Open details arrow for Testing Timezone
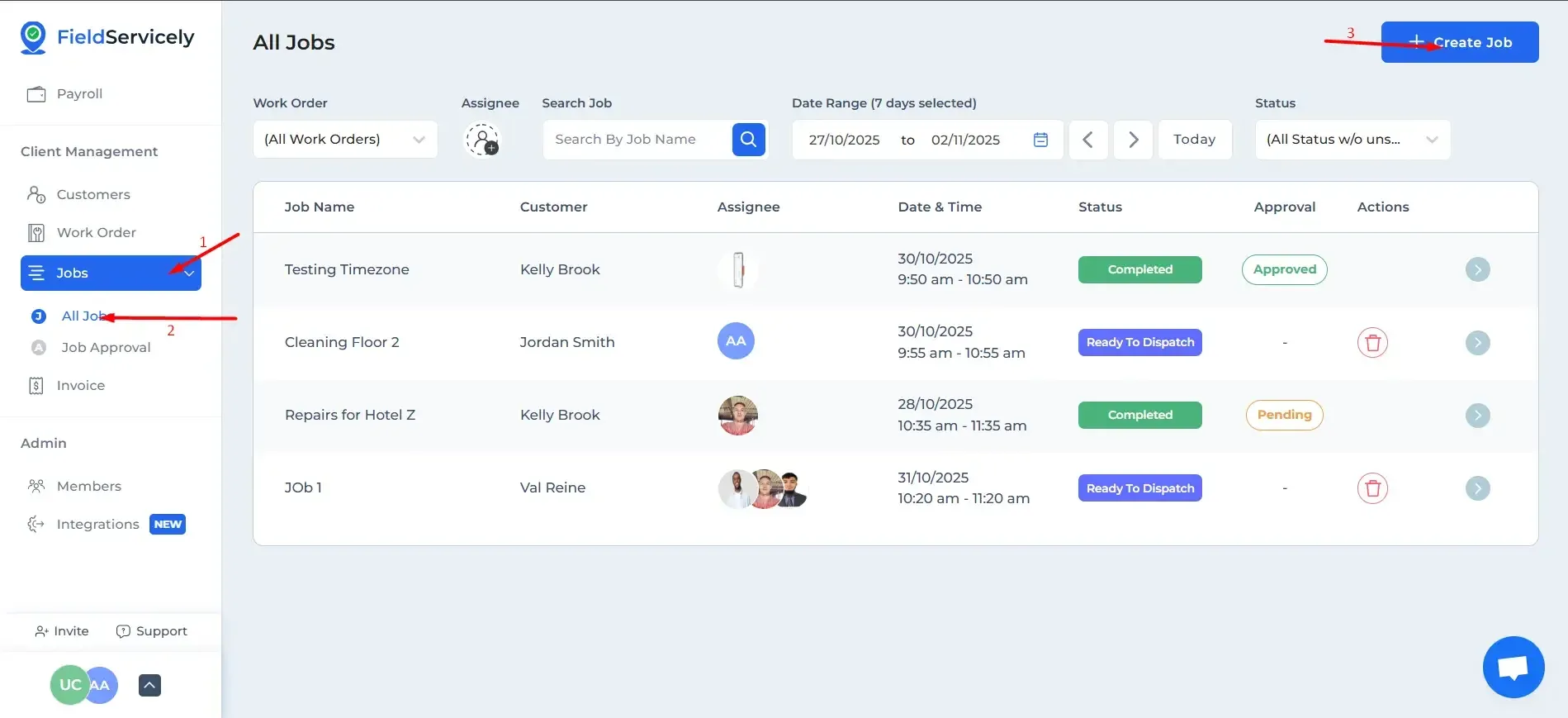 tap(1477, 269)
